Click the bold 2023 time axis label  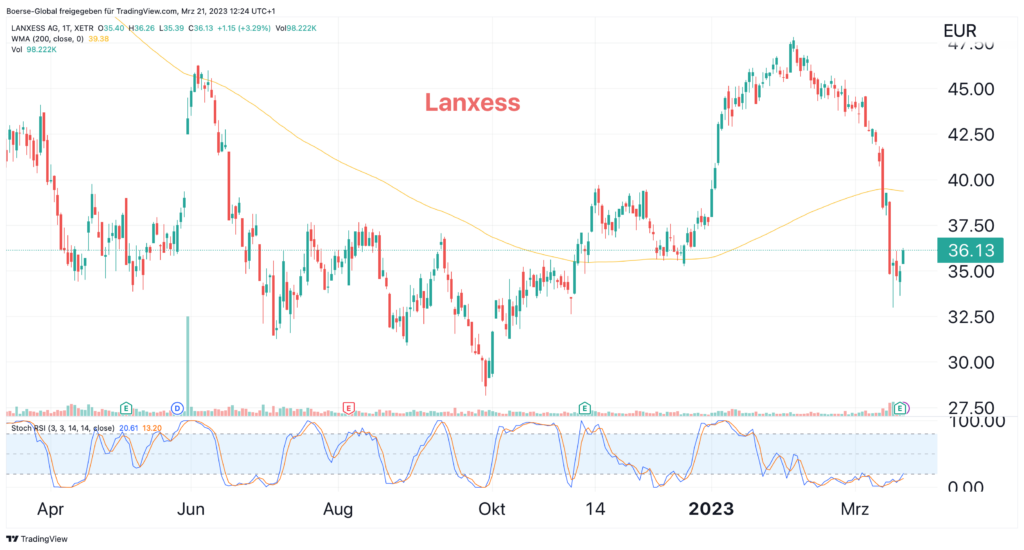click(711, 510)
